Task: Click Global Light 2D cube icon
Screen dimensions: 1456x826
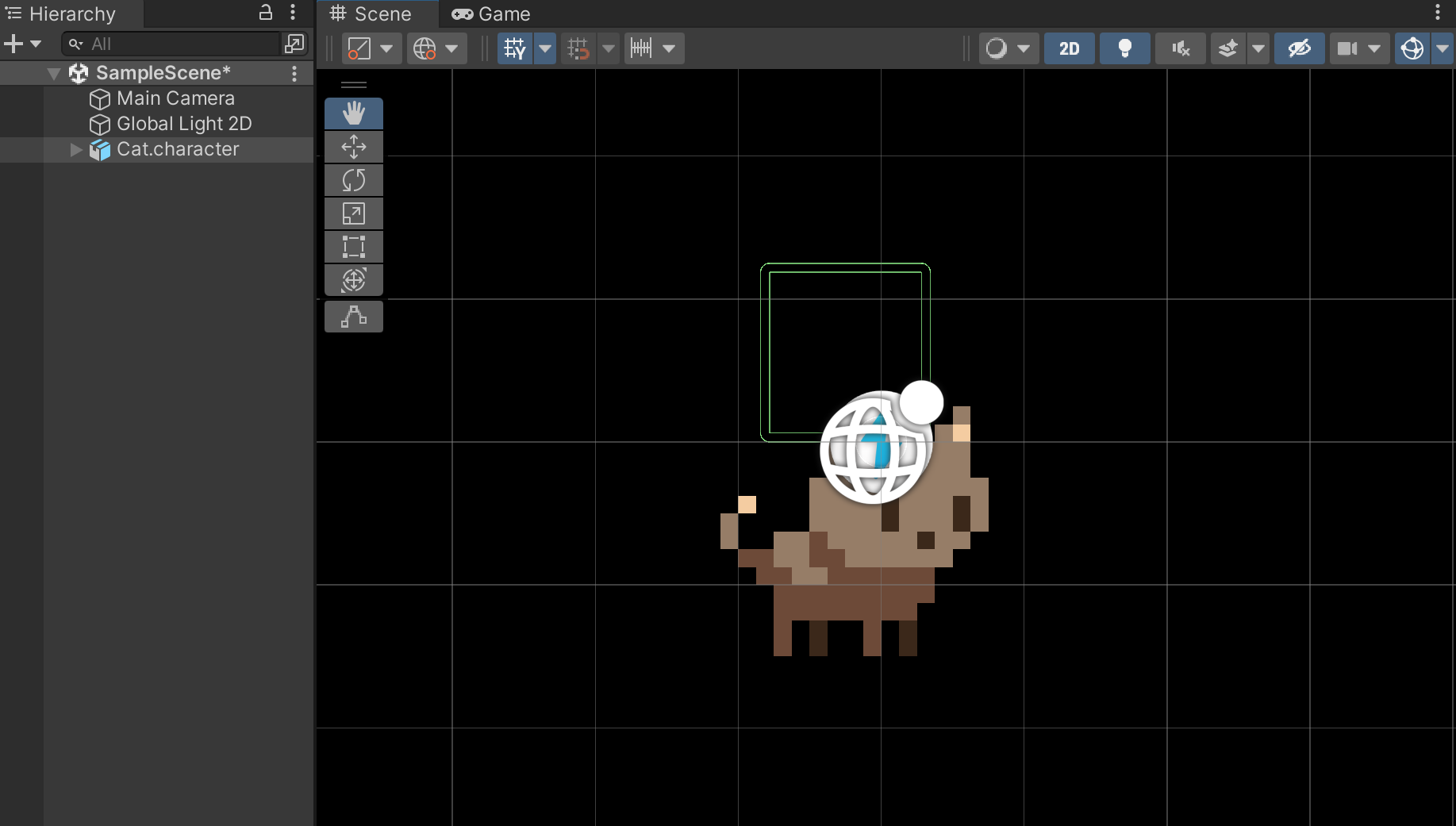Action: tap(100, 125)
